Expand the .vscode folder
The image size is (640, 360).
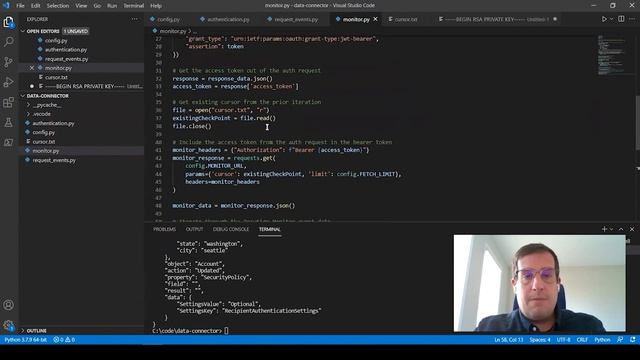(x=42, y=114)
